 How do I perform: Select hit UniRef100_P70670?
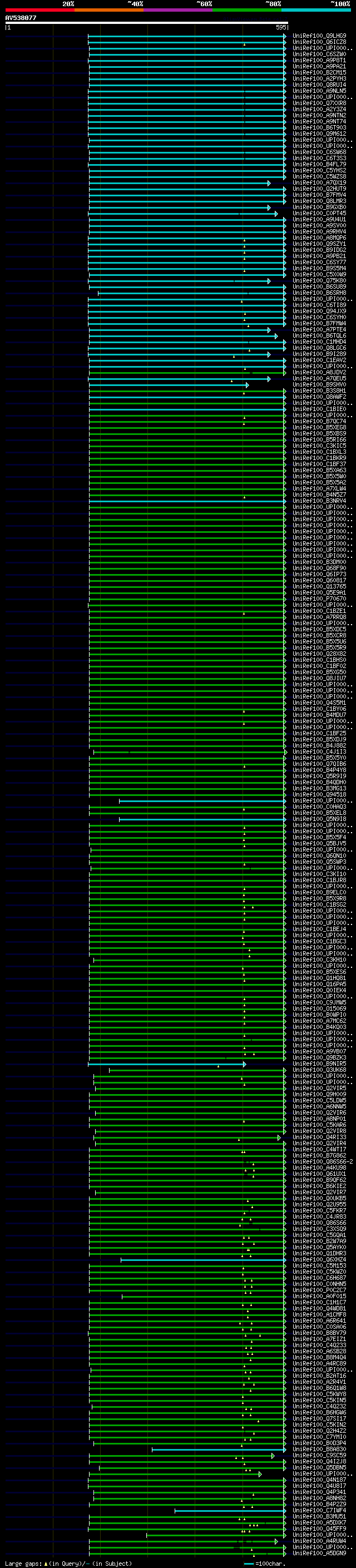[x=319, y=599]
